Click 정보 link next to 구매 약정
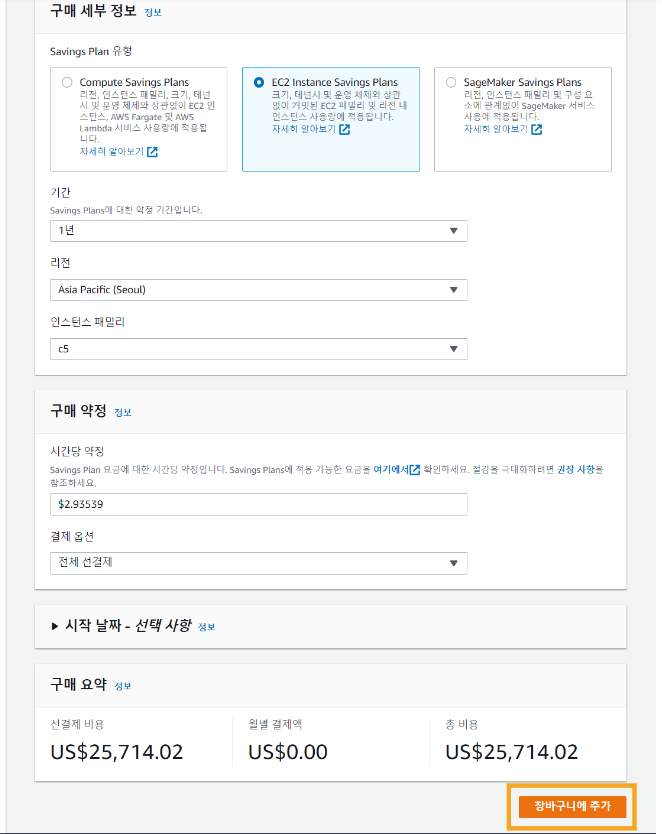Image resolution: width=662 pixels, height=834 pixels. pyautogui.click(x=123, y=412)
